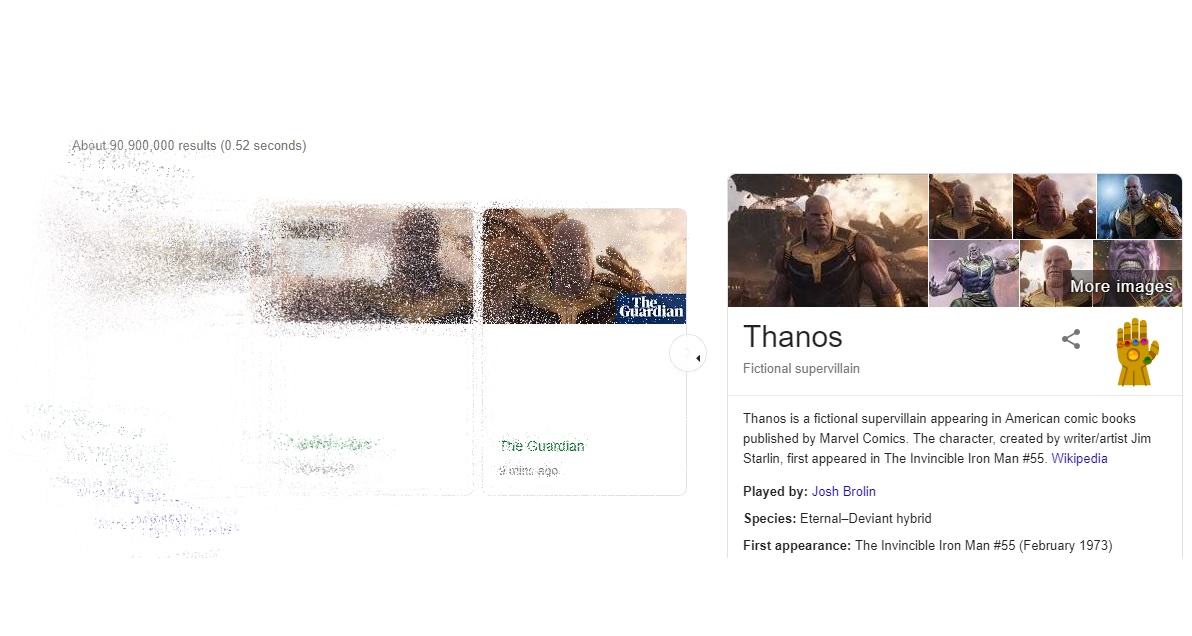Click the First appearance row text
This screenshot has width=1192, height=636.
point(927,546)
